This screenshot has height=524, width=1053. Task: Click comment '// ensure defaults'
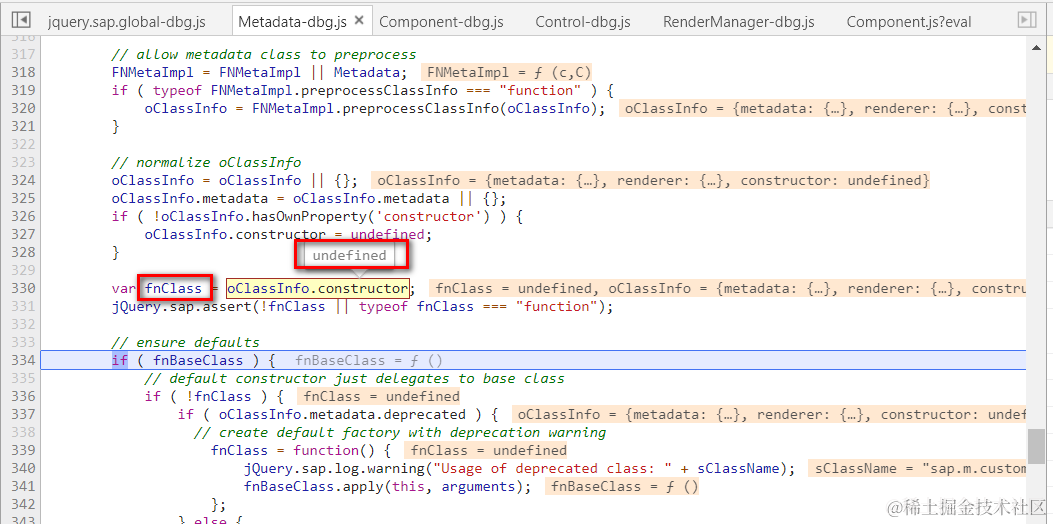point(185,343)
